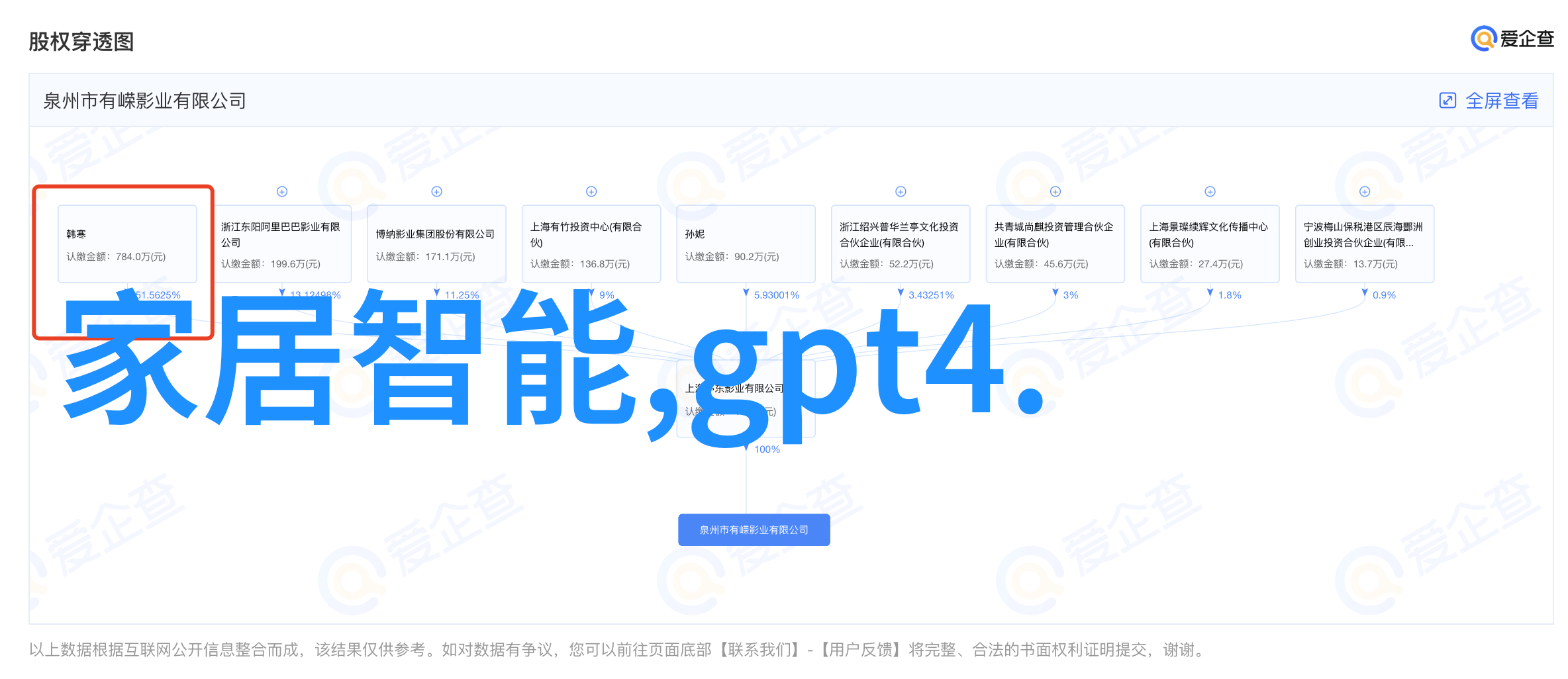
Task: Click the 5.93001% share percentage
Action: point(777,295)
